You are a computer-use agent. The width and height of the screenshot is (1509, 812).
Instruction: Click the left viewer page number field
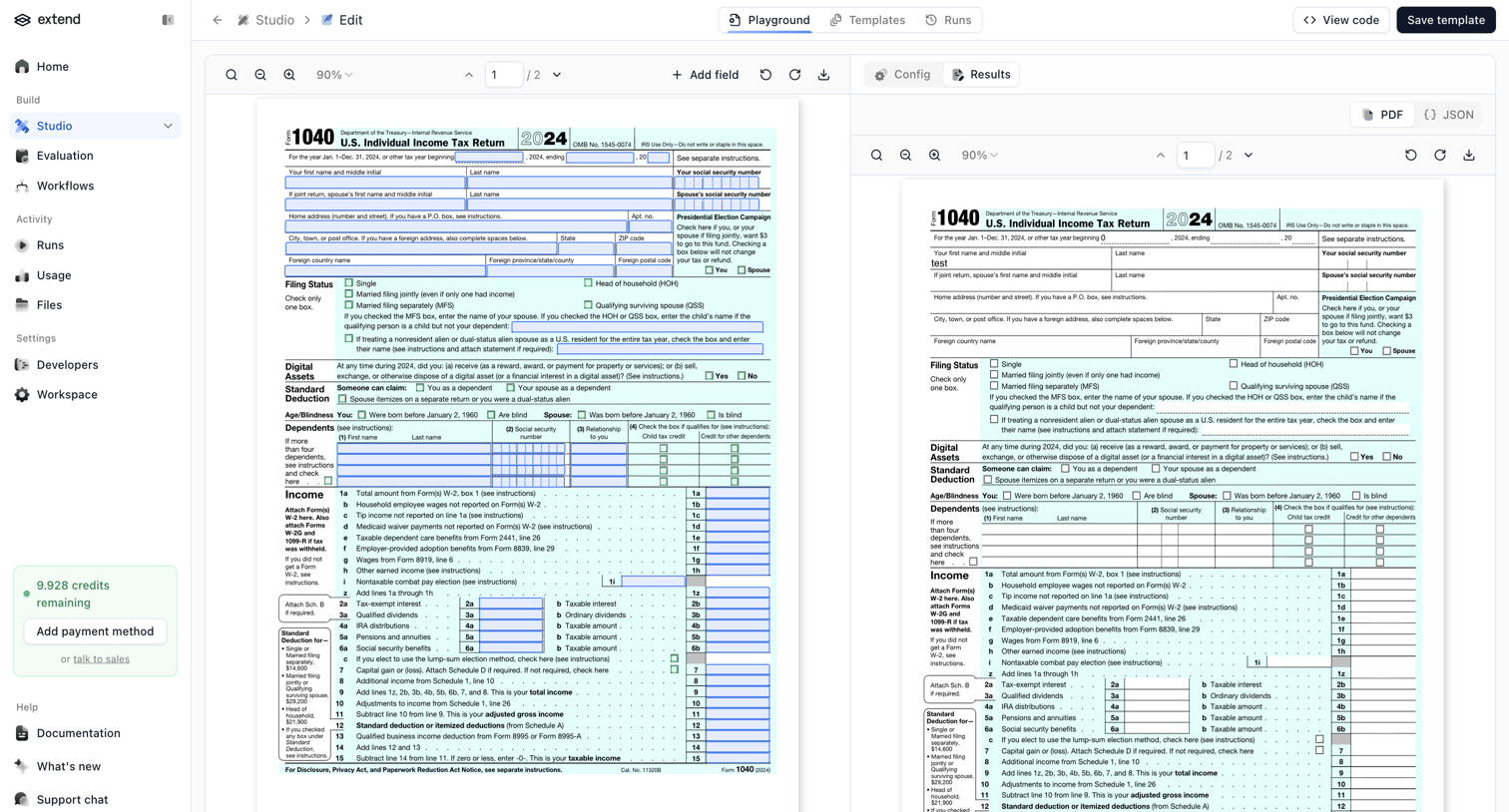click(504, 75)
